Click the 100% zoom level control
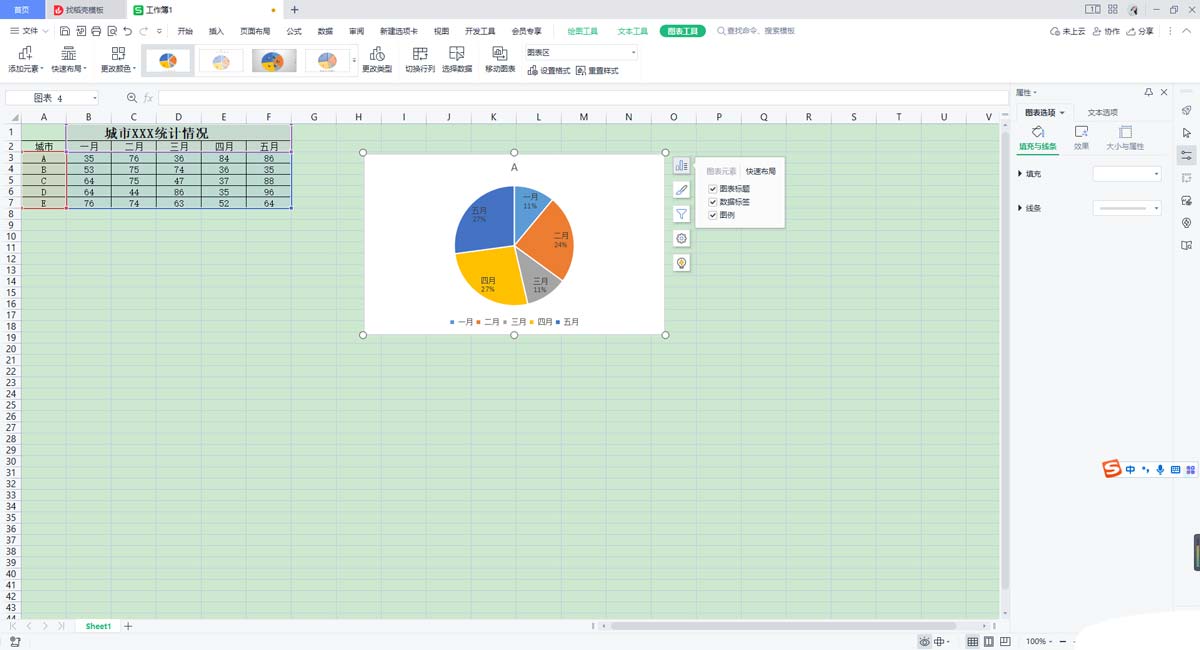Viewport: 1200px width, 650px height. 1036,641
